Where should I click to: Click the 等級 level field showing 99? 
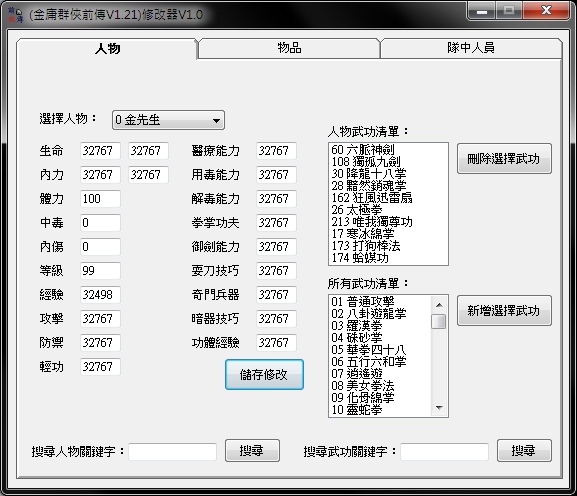click(x=100, y=271)
